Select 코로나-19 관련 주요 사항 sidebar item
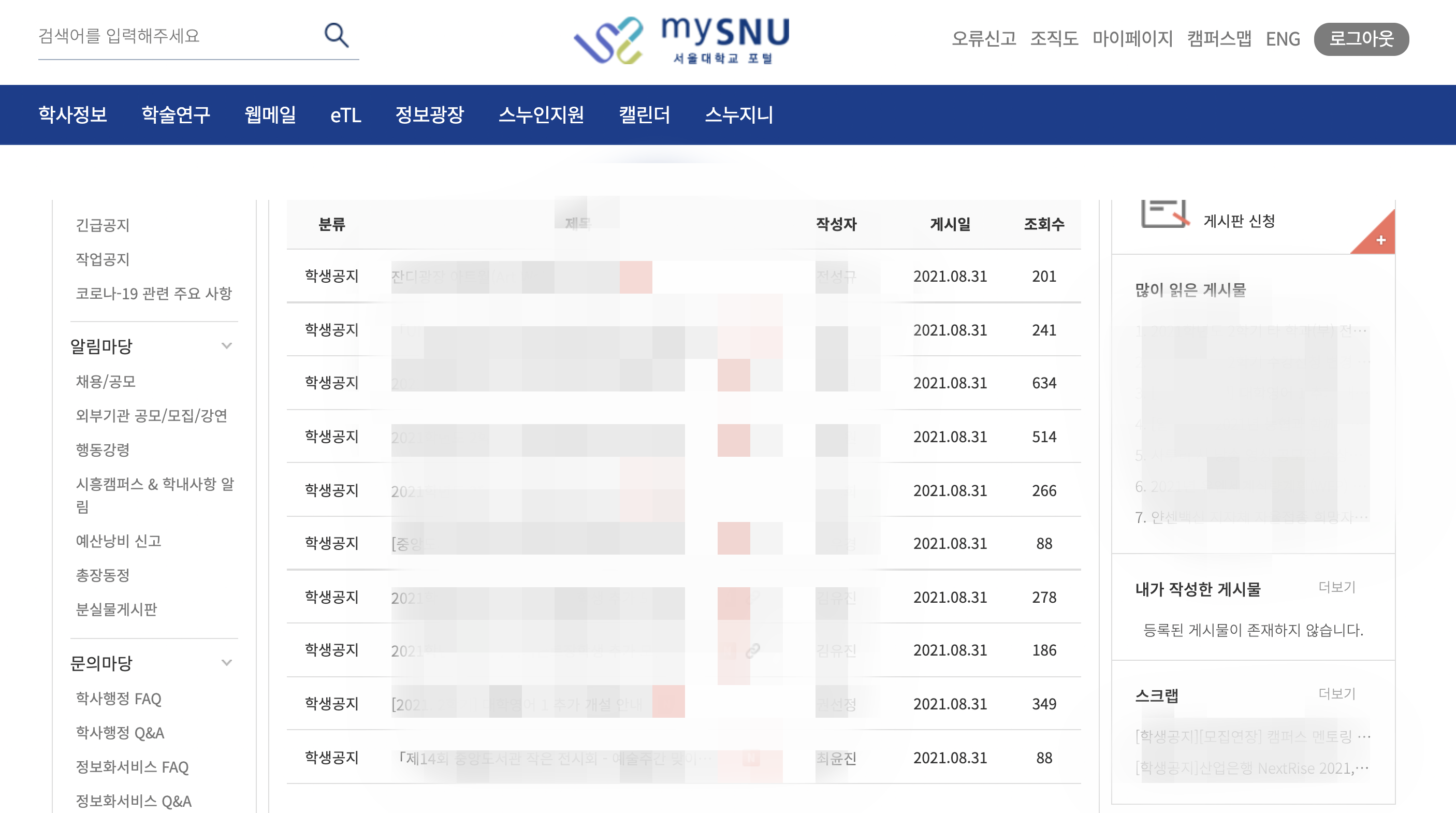 (x=154, y=294)
